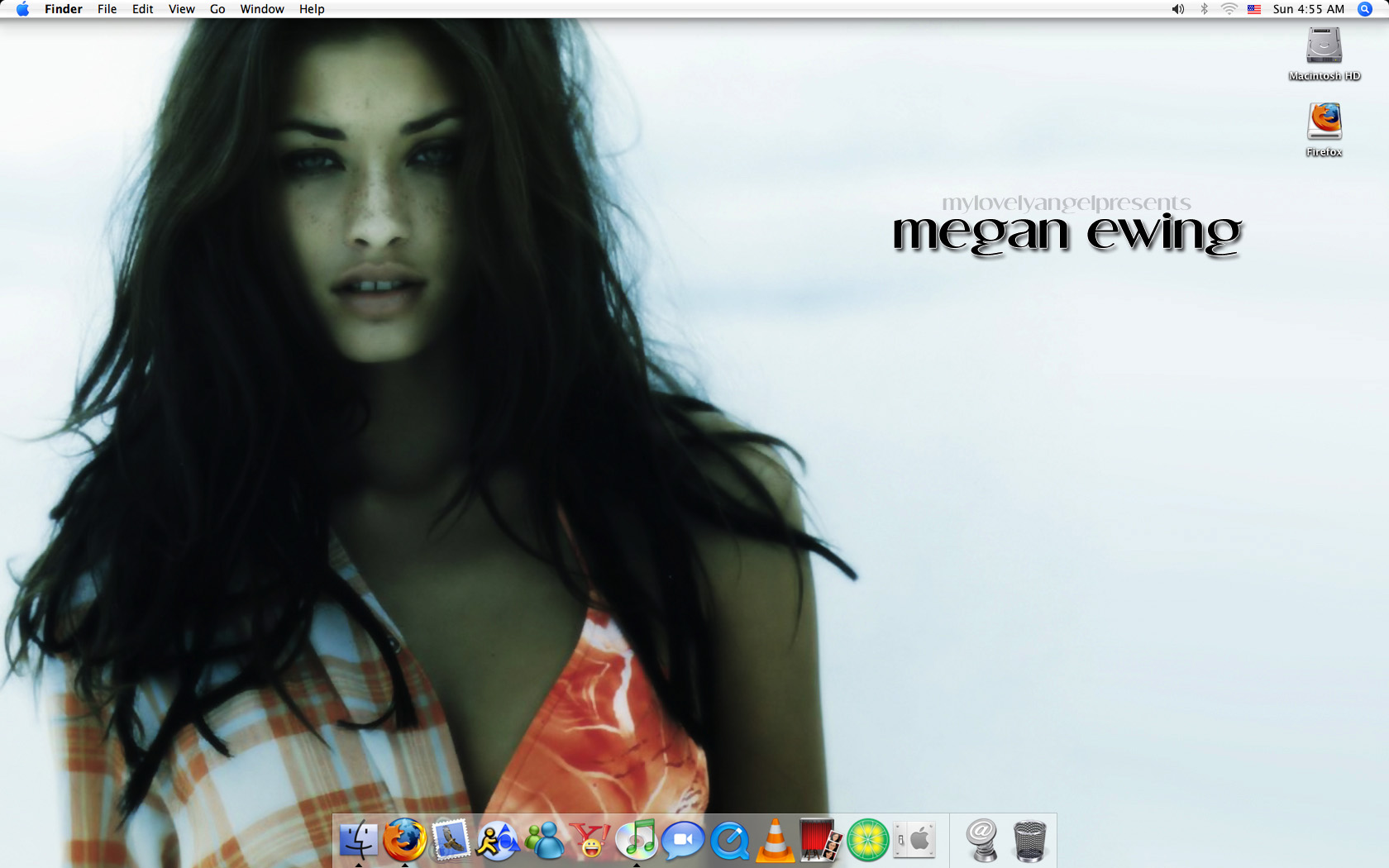This screenshot has height=868, width=1389.
Task: Click the Bluetooth status icon
Action: click(x=1204, y=9)
